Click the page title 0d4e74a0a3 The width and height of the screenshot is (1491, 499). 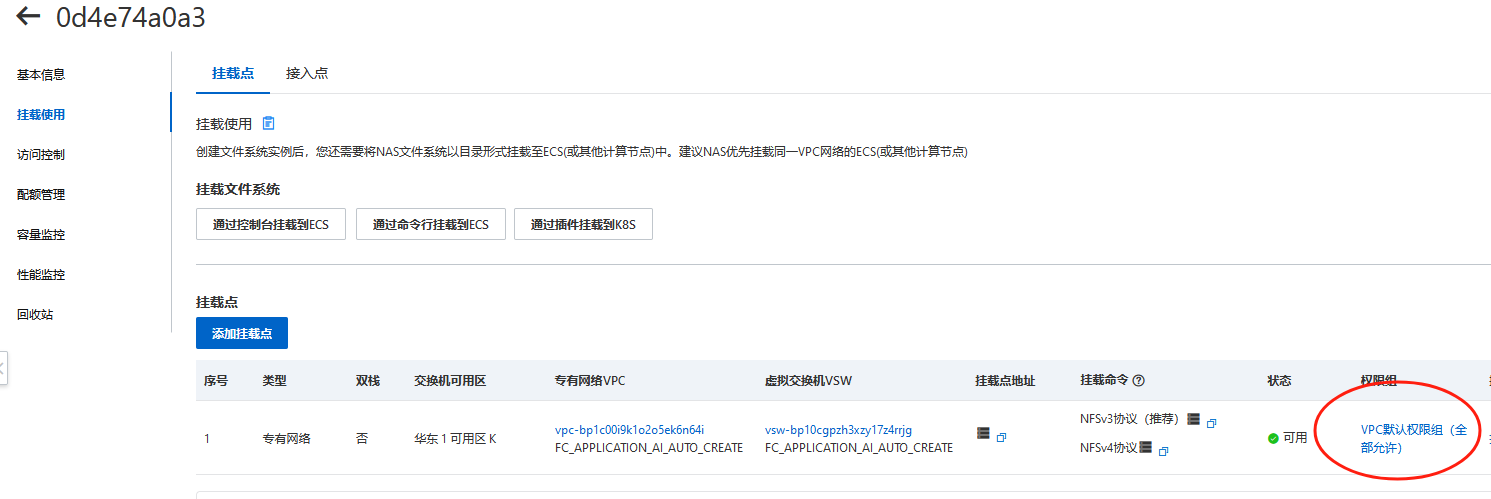[x=131, y=17]
